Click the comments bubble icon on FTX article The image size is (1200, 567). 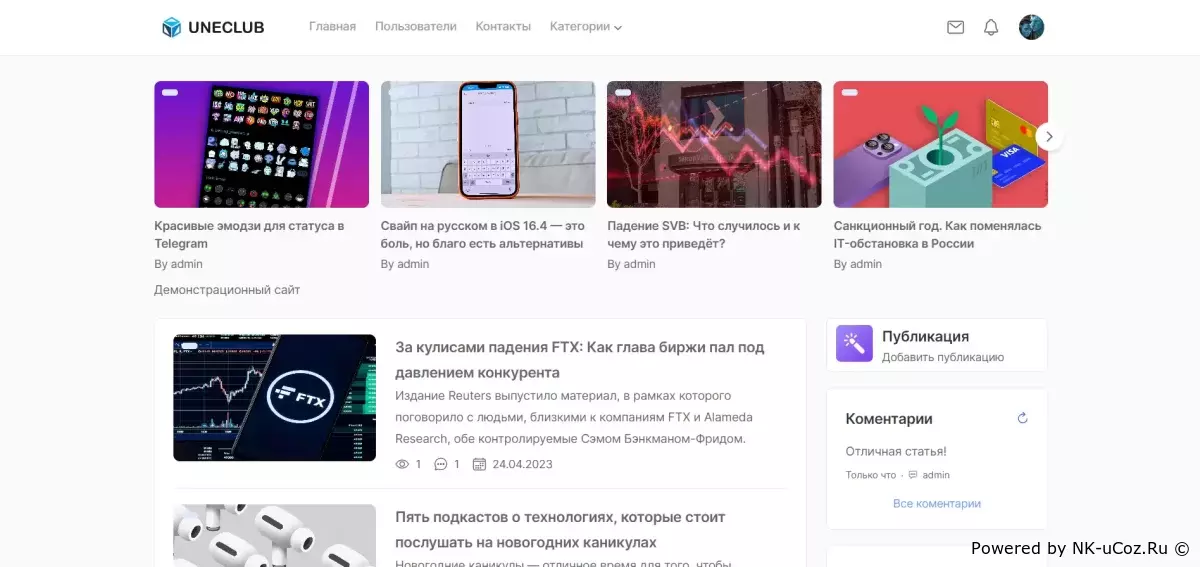(x=441, y=464)
